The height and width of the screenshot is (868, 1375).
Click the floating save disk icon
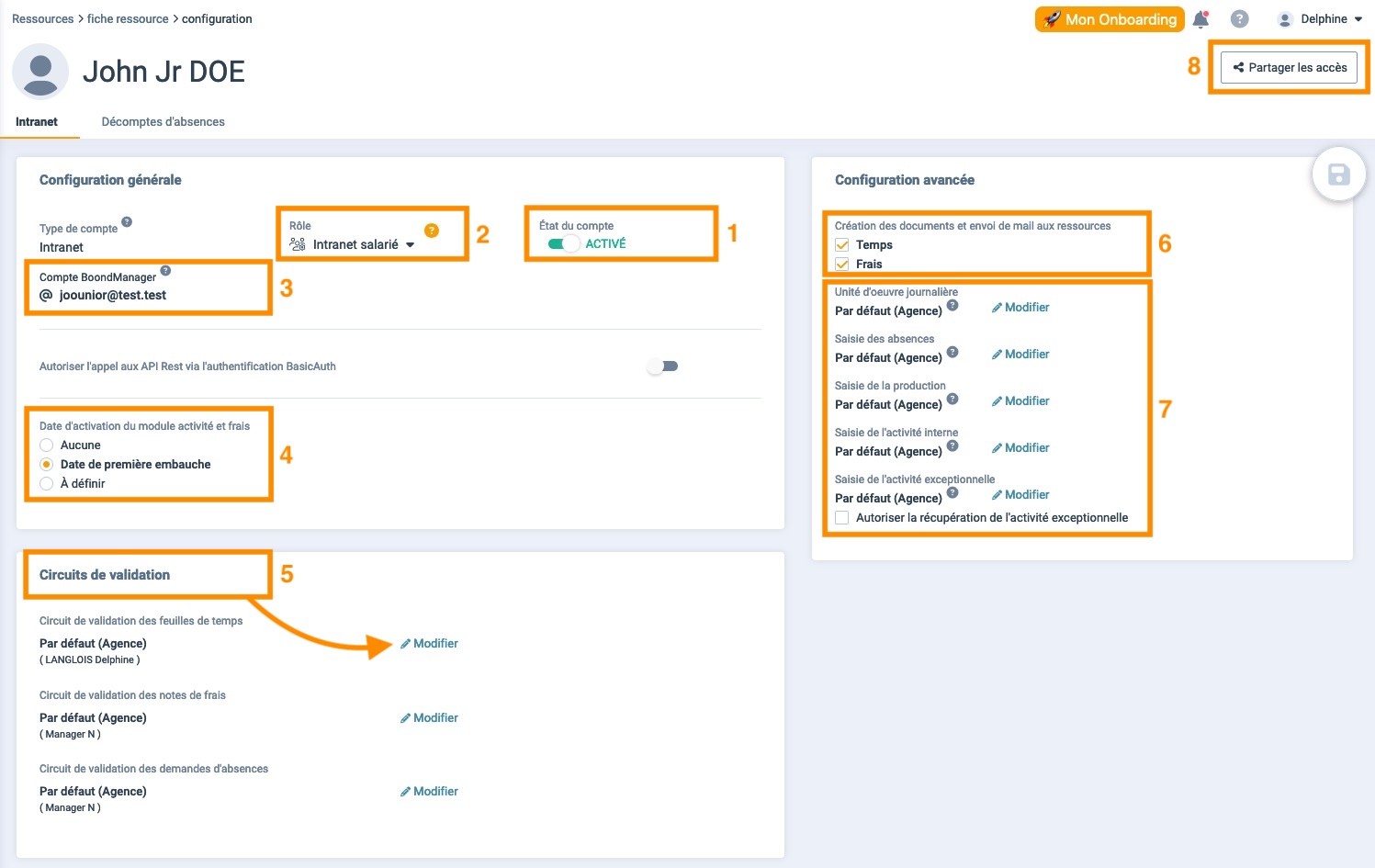pyautogui.click(x=1338, y=175)
